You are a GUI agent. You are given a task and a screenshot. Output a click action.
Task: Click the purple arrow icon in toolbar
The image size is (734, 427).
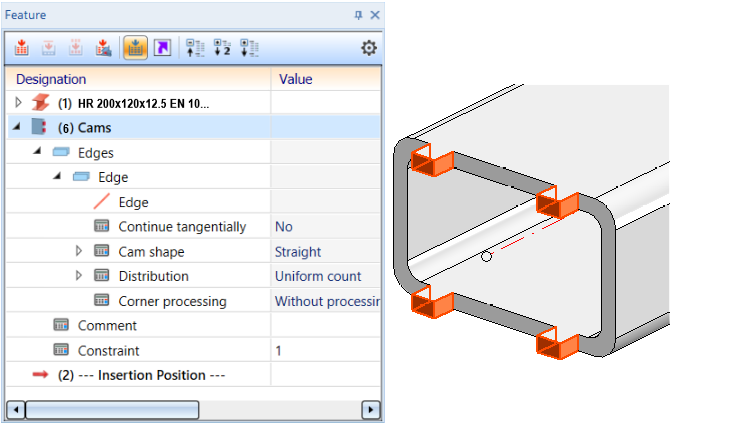coord(162,48)
